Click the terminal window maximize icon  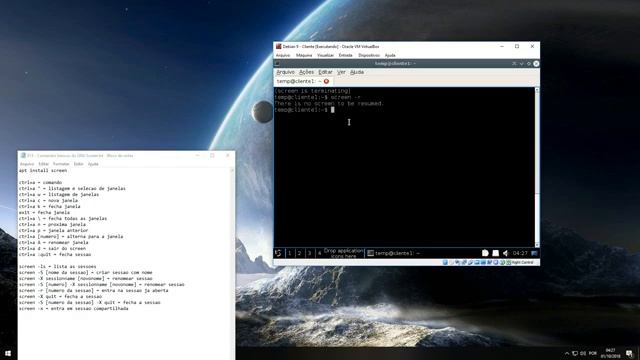point(529,64)
